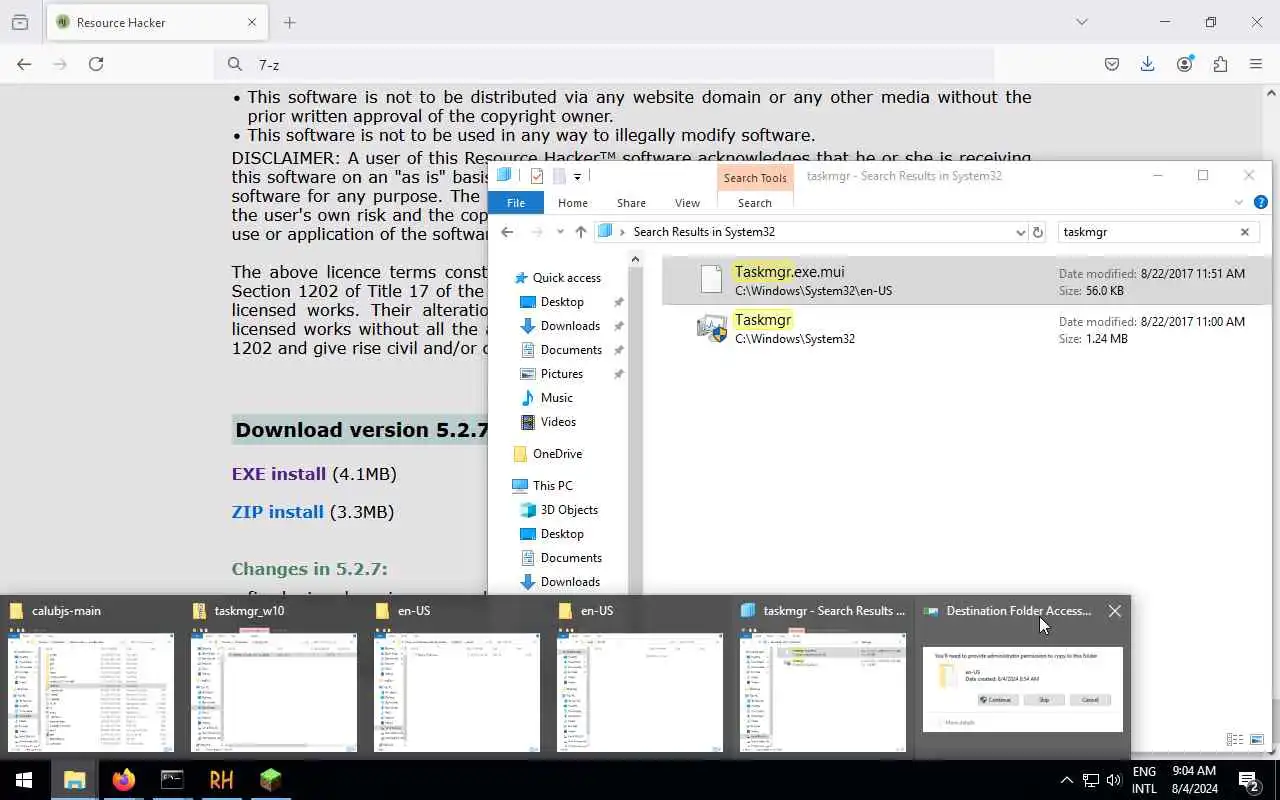
Task: Open address bar history dropdown
Action: click(1020, 232)
